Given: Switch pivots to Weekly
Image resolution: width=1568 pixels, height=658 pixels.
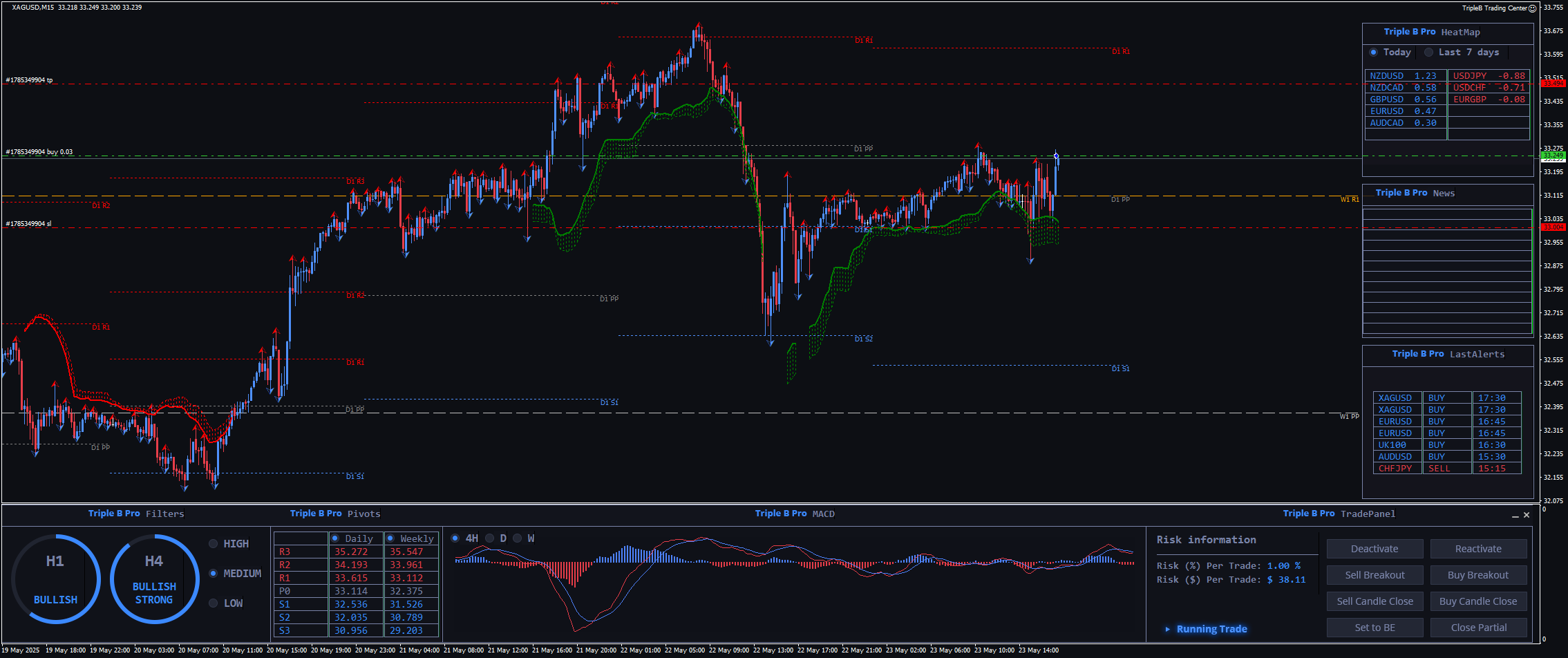Looking at the screenshot, I should tap(390, 538).
